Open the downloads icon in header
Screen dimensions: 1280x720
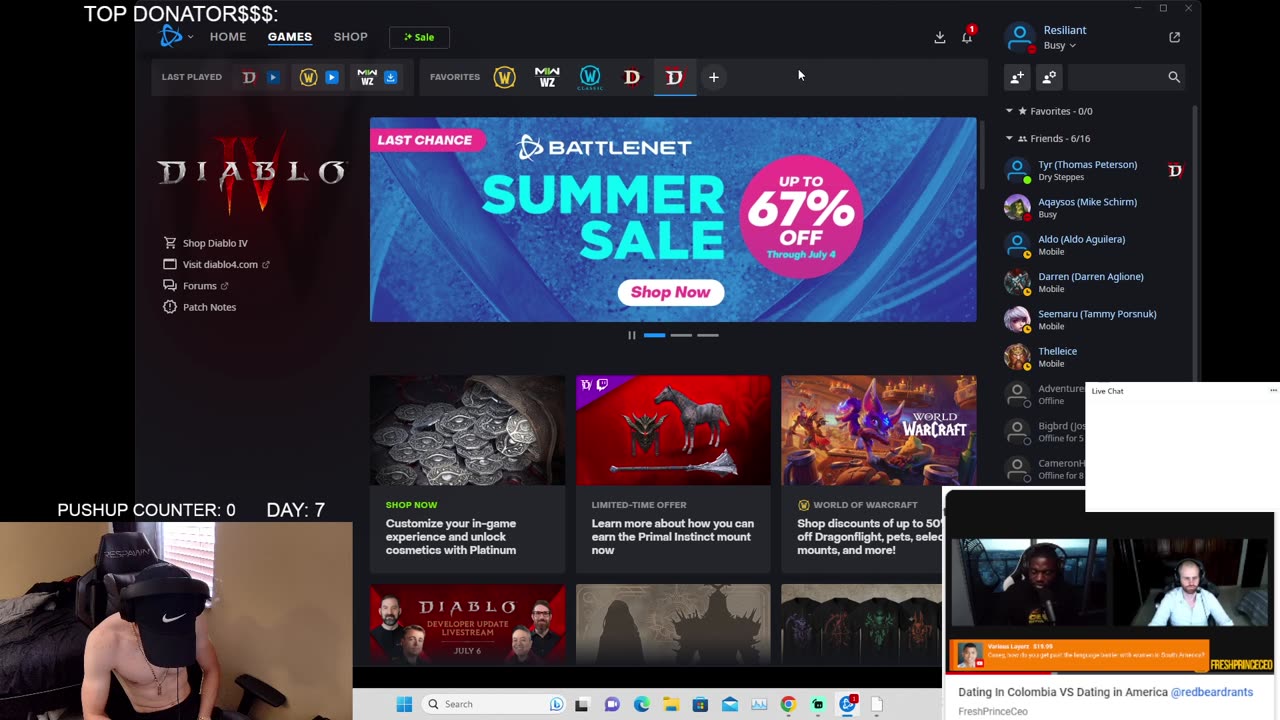940,37
